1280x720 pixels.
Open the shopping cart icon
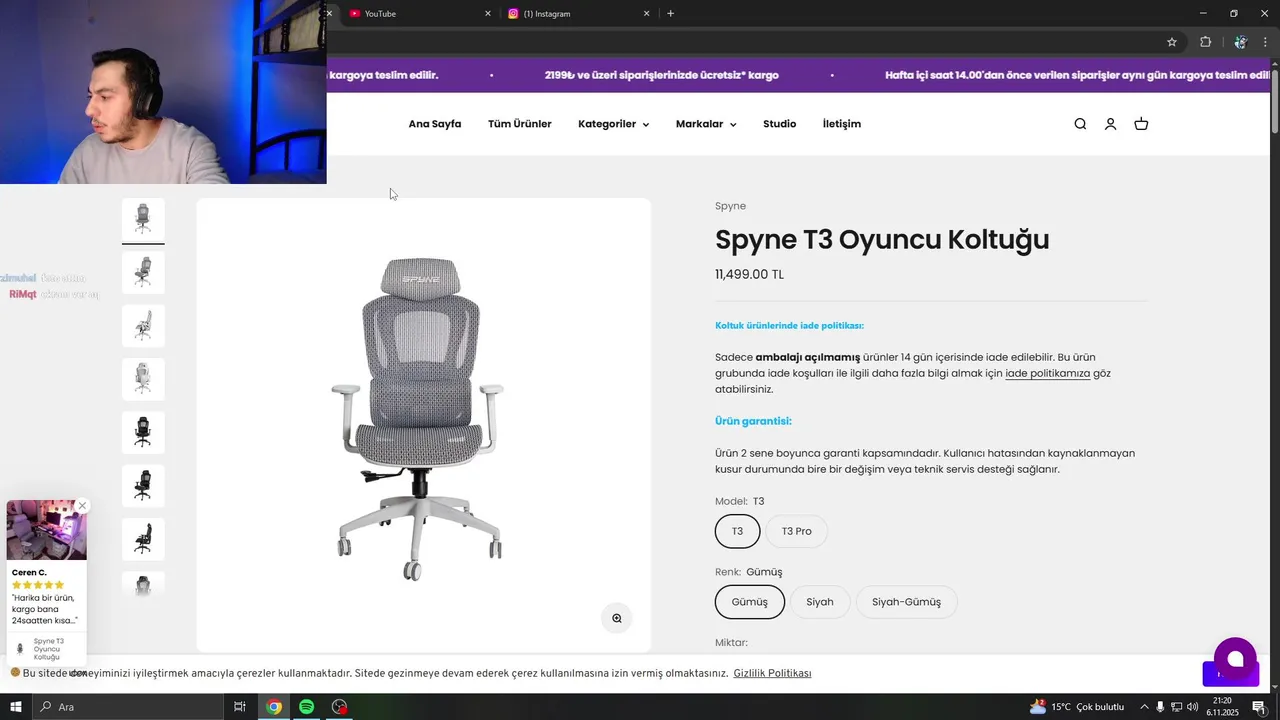[1141, 124]
